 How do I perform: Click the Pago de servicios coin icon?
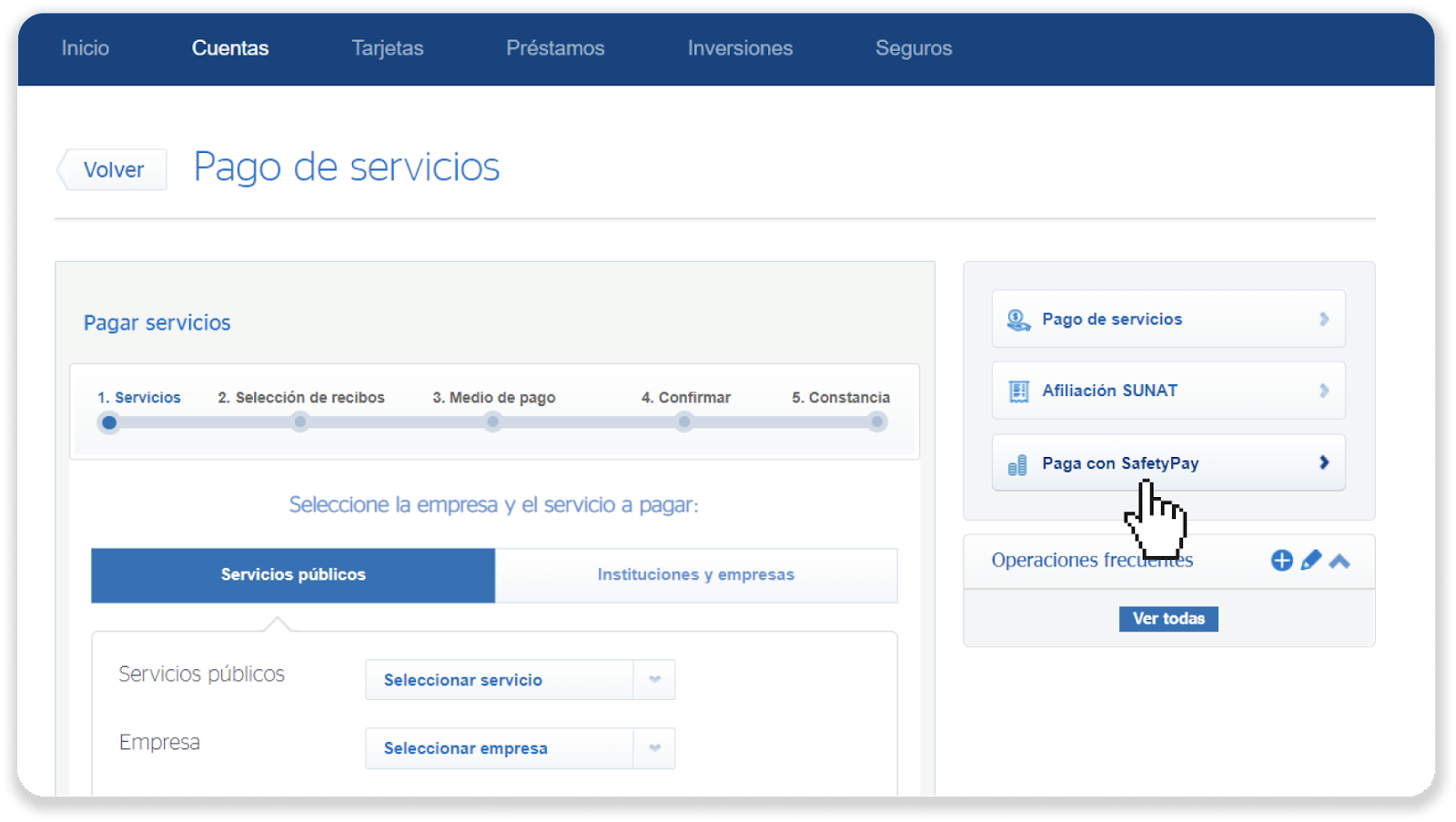[x=1017, y=320]
